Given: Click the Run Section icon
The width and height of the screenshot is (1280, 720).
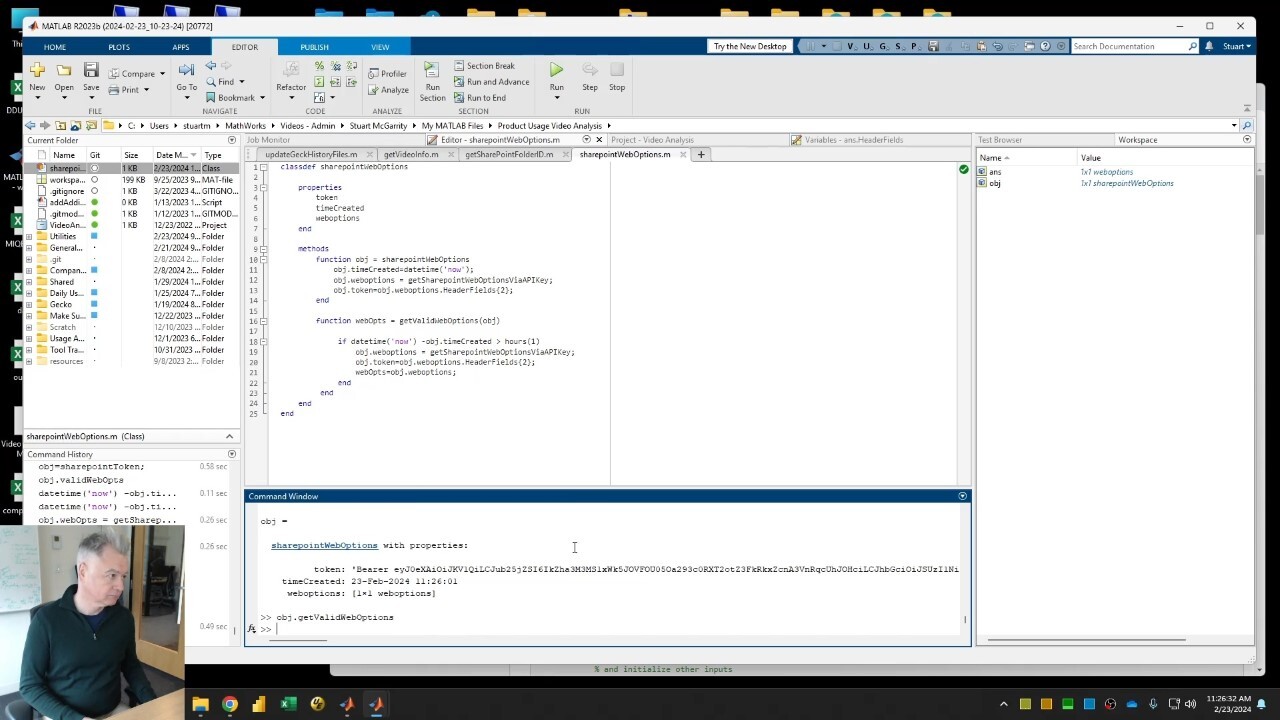Looking at the screenshot, I should click(432, 70).
